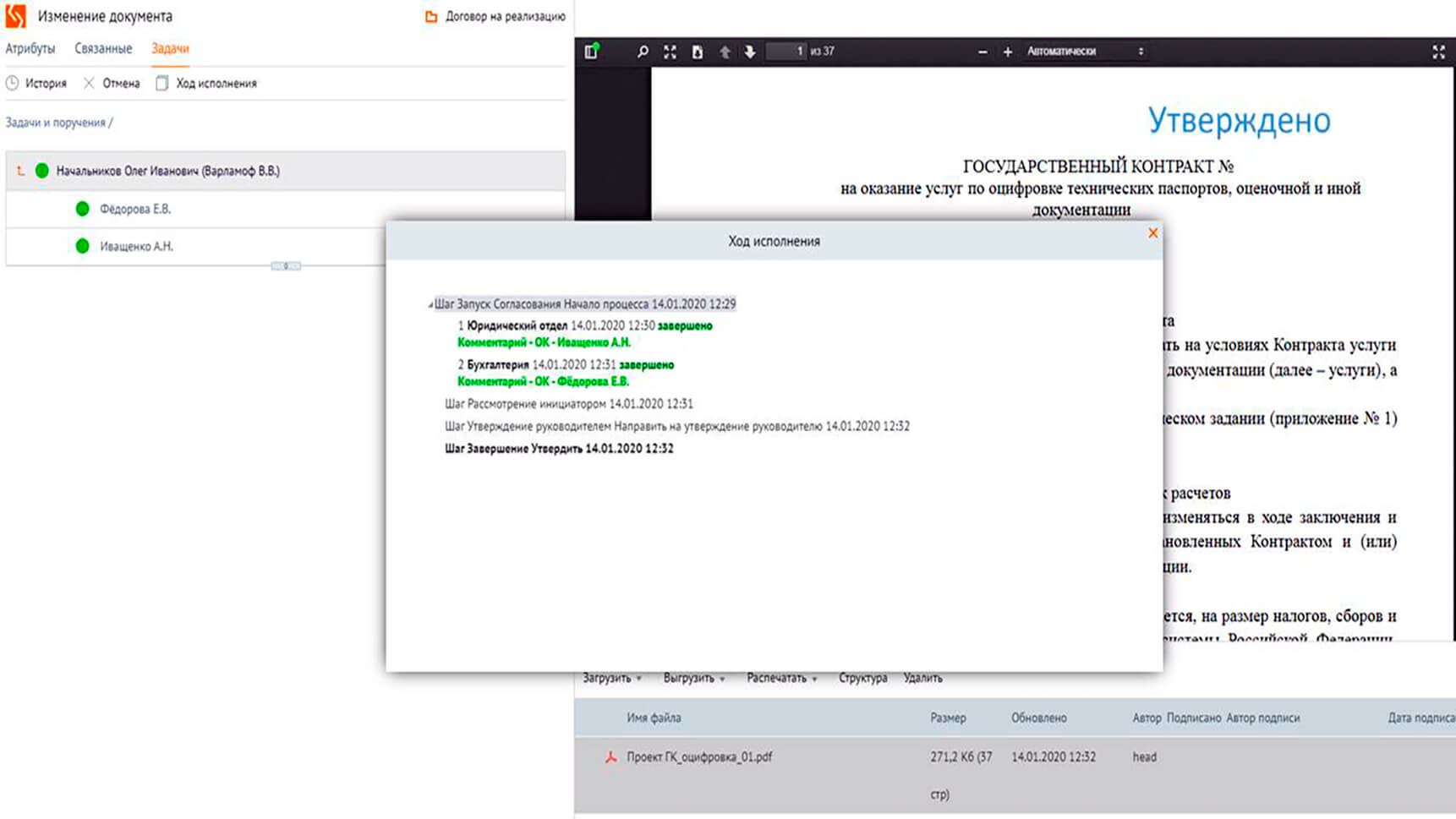Image resolution: width=1456 pixels, height=819 pixels.
Task: Zoom out of the PDF document
Action: click(982, 52)
